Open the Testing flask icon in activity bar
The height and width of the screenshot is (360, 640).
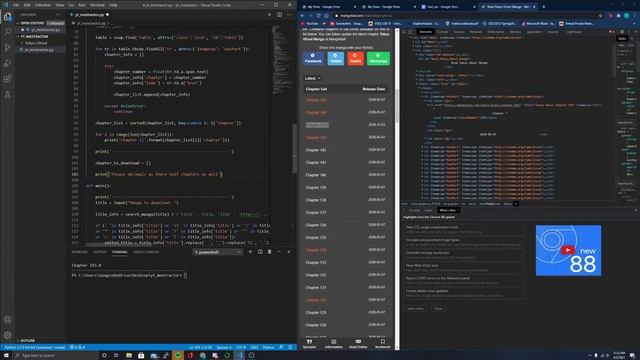click(7, 95)
